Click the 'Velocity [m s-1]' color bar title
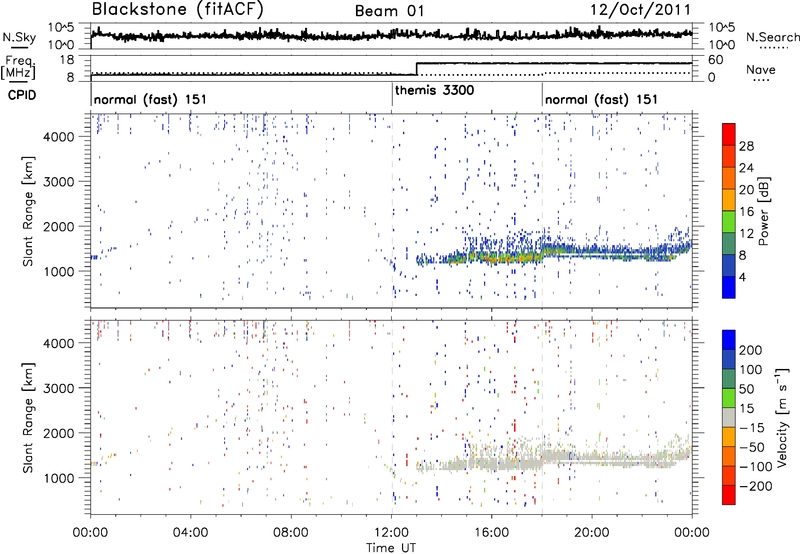The width and height of the screenshot is (800, 554). (782, 417)
